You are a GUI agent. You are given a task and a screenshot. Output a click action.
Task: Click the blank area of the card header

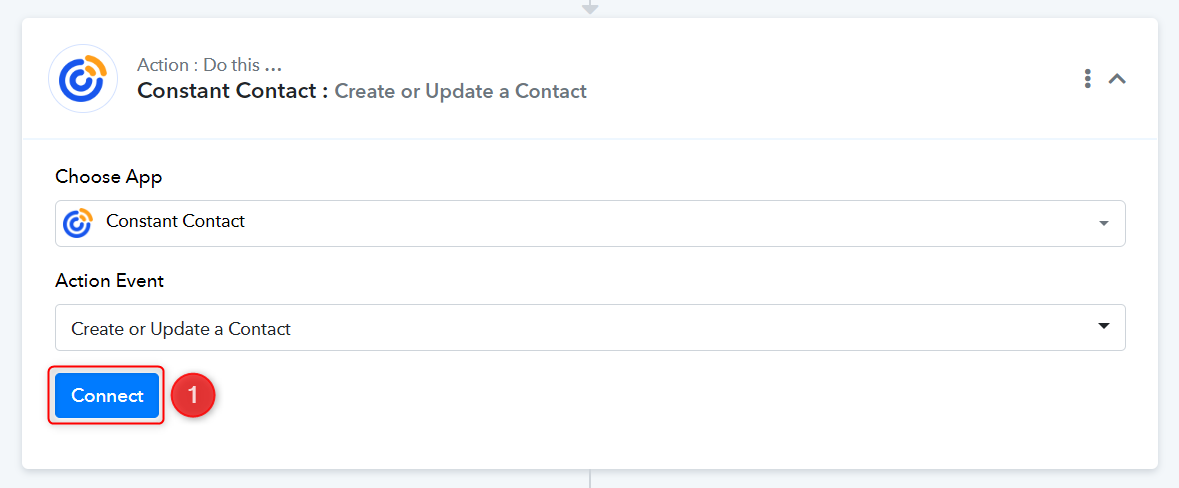(x=827, y=78)
